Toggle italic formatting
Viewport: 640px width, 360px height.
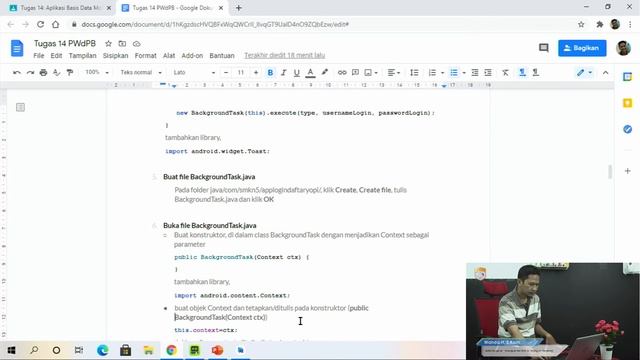(283, 73)
